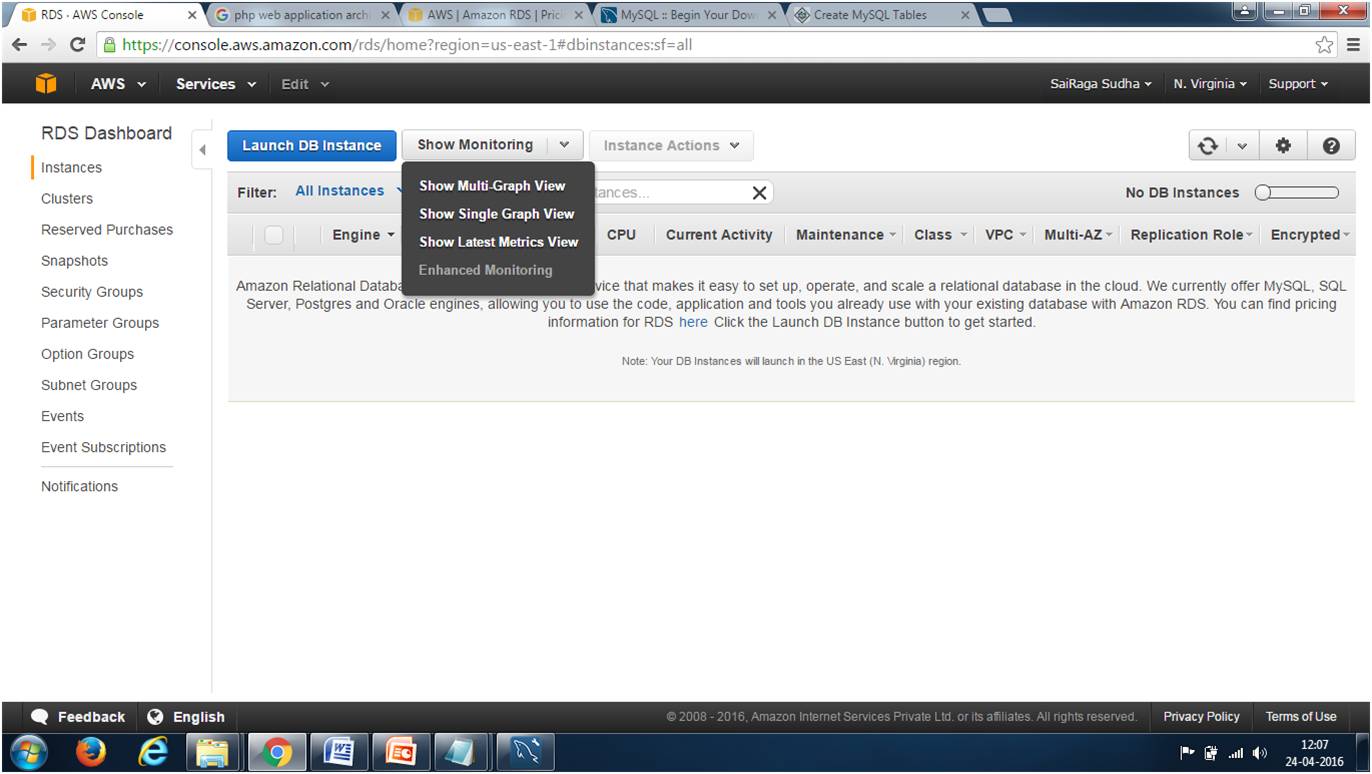Sort by the Class column header
Image resolution: width=1372 pixels, height=774 pixels.
pyautogui.click(x=940, y=235)
